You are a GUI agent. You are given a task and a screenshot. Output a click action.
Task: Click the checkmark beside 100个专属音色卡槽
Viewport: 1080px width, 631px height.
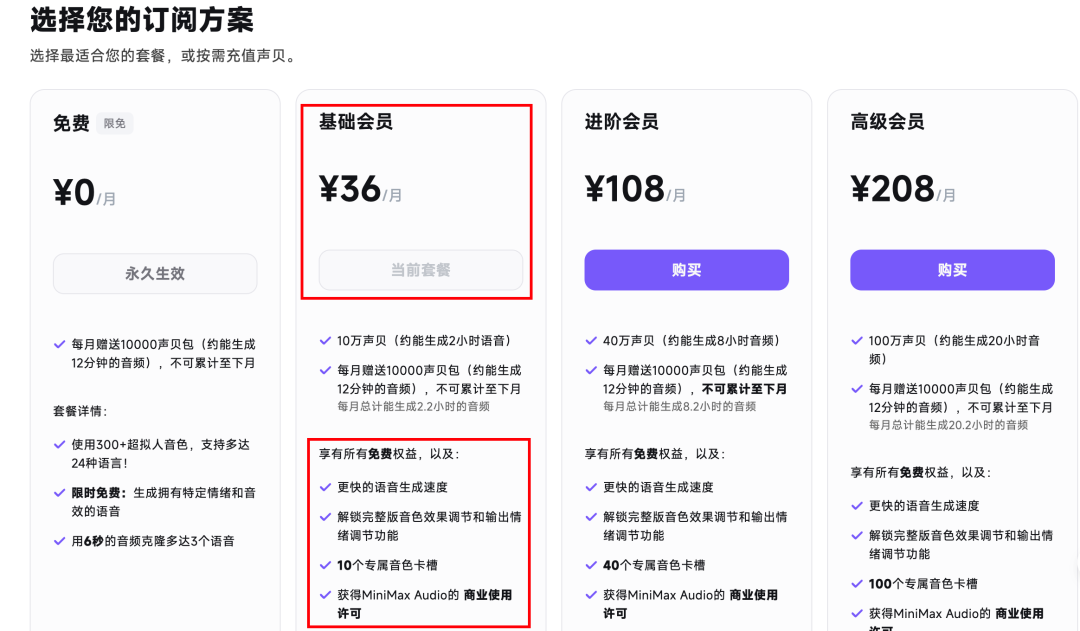[x=857, y=583]
